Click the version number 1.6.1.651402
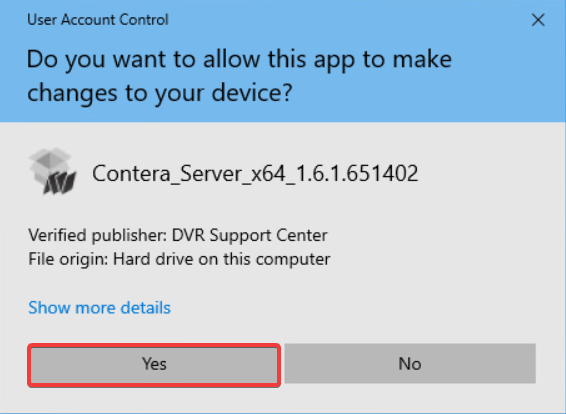 coord(357,173)
